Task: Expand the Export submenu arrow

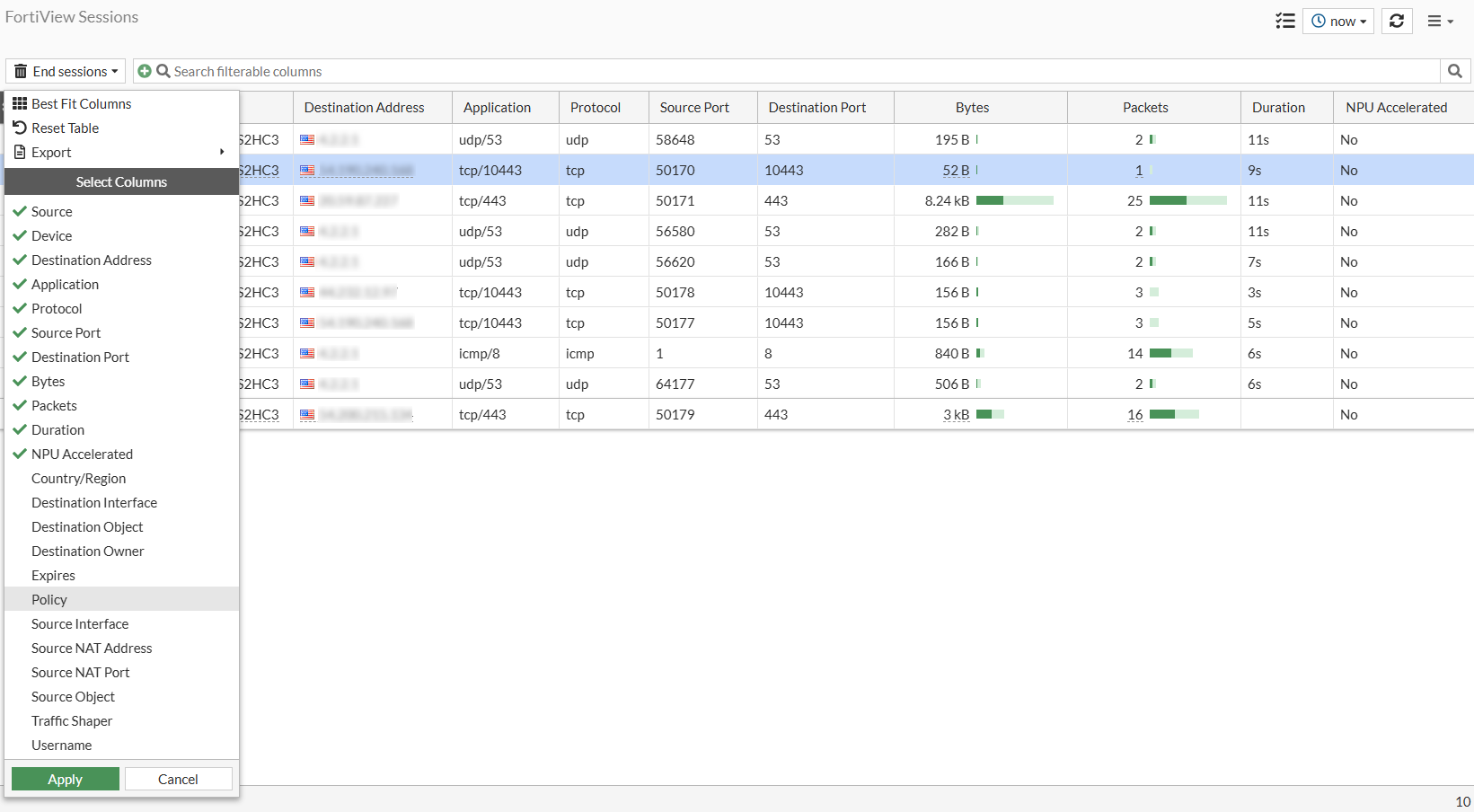Action: pyautogui.click(x=222, y=153)
